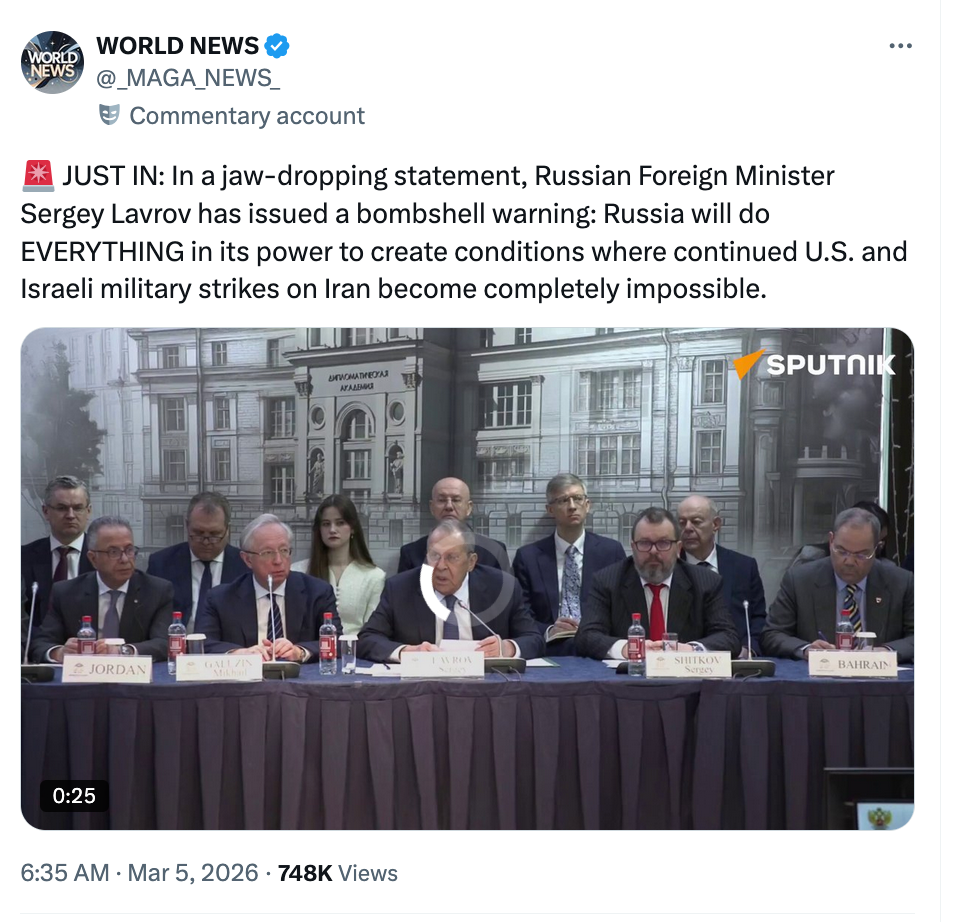This screenshot has height=922, width=962.
Task: Click the tweet text about Lavrov's statement
Action: click(x=464, y=232)
